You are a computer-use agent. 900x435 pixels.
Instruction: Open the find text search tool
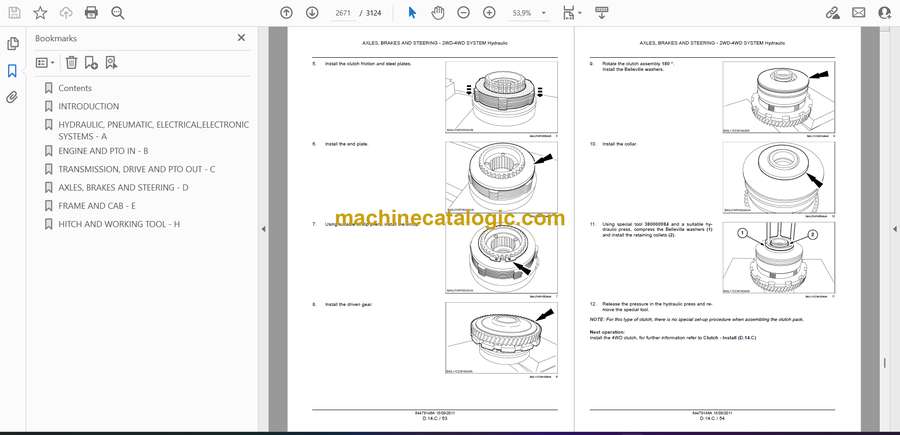click(118, 13)
